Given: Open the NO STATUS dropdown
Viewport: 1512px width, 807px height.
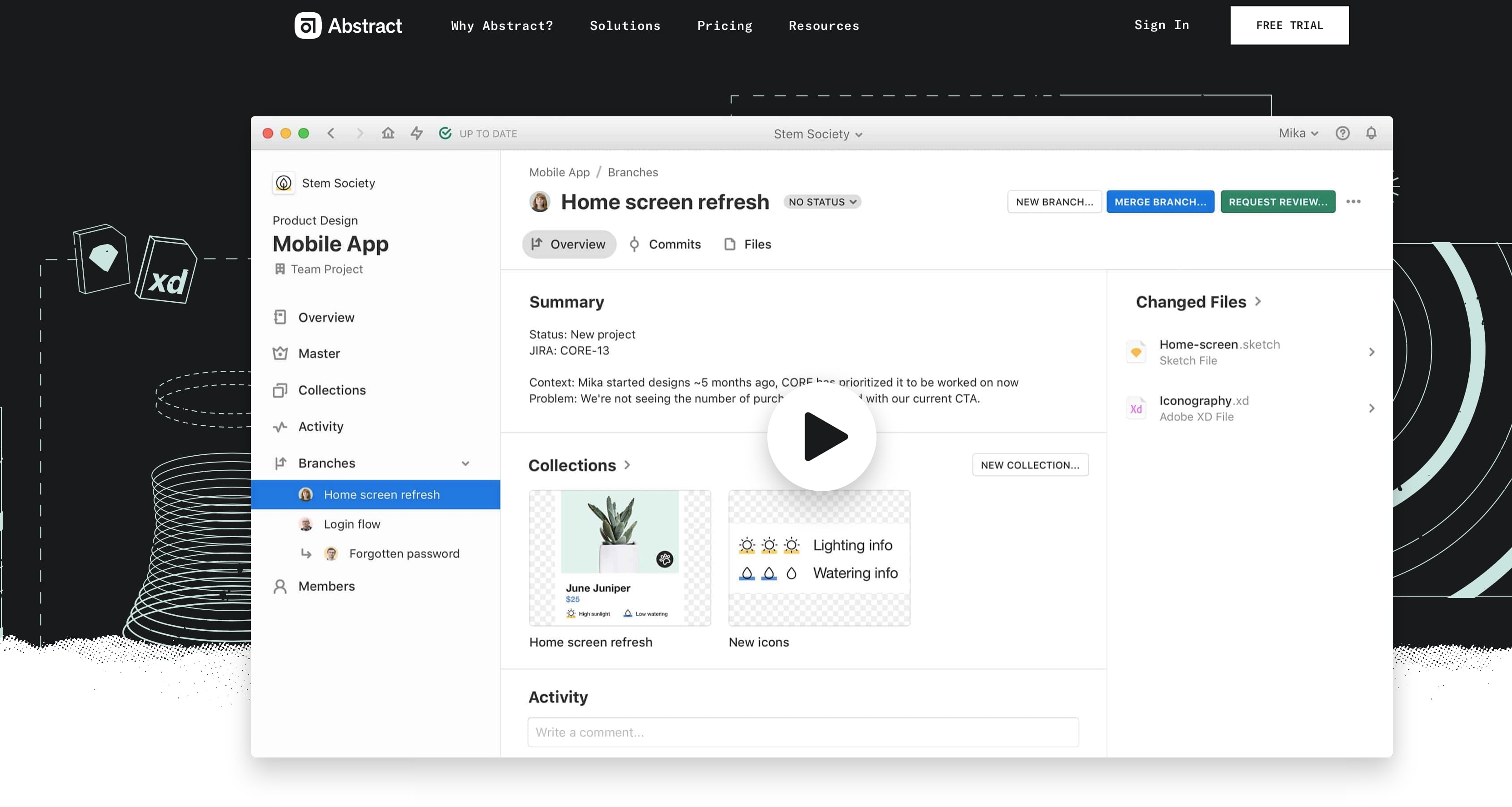Looking at the screenshot, I should coord(822,202).
